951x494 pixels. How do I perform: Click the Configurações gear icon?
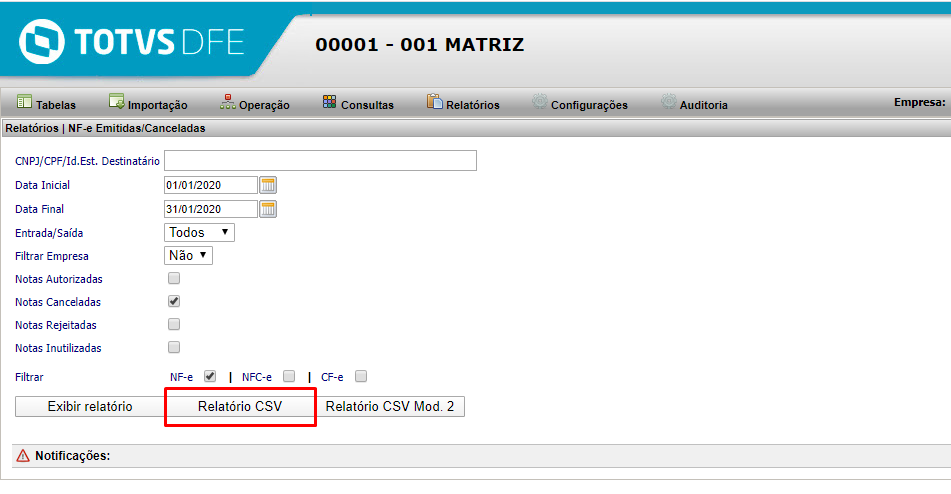tap(540, 101)
